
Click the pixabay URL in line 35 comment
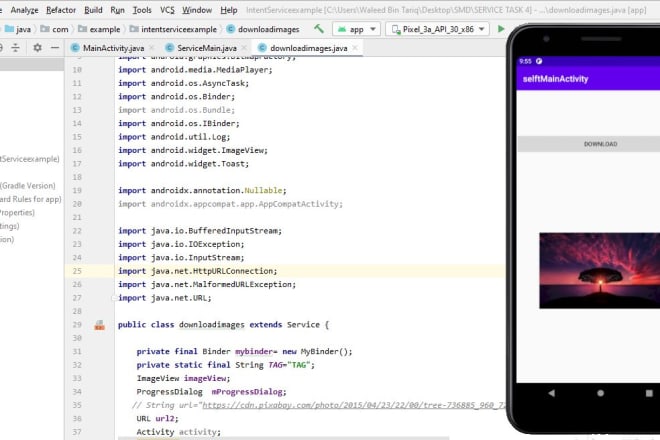[354, 405]
